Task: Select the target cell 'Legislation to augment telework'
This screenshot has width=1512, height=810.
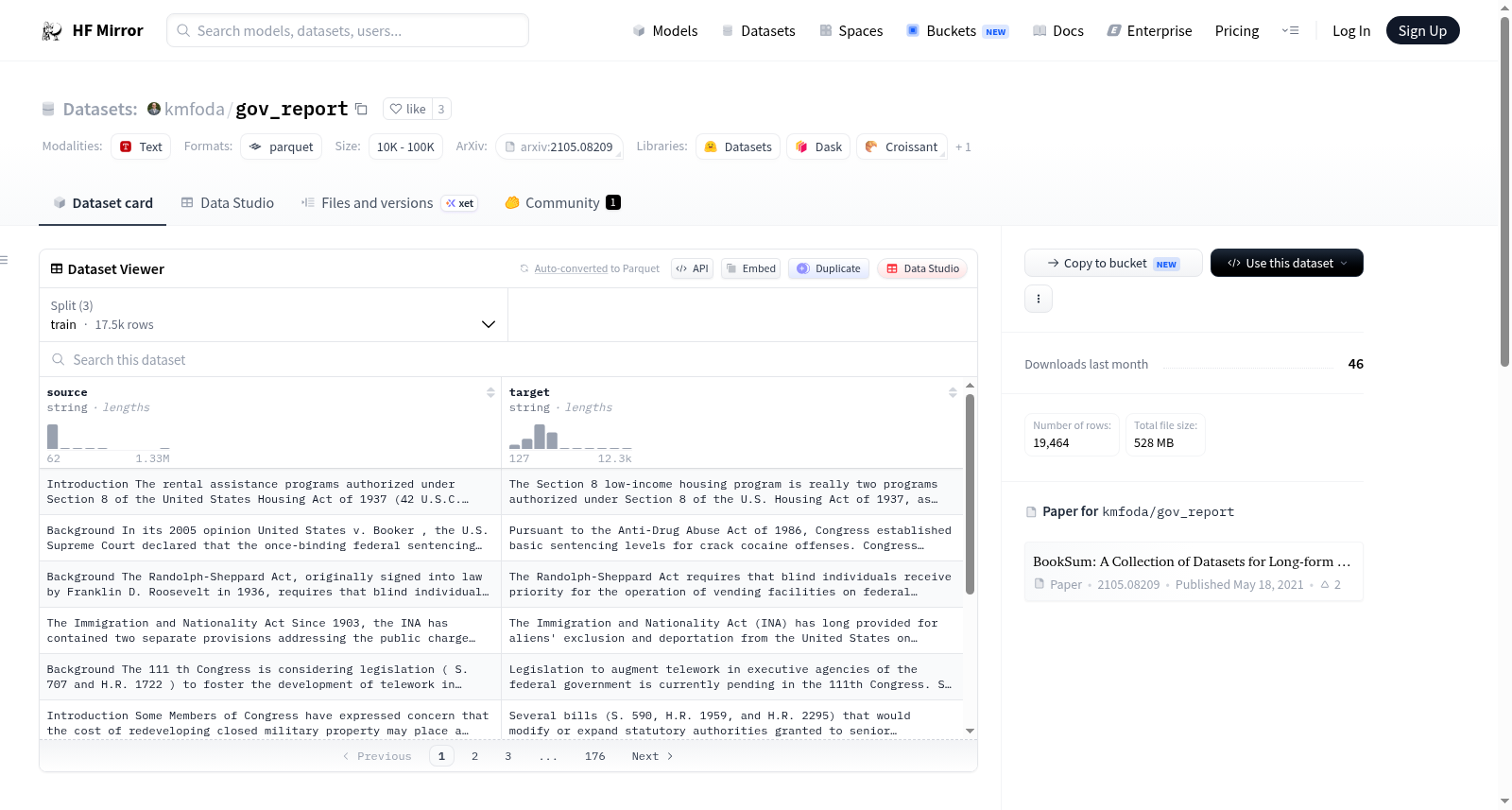Action: [x=731, y=677]
